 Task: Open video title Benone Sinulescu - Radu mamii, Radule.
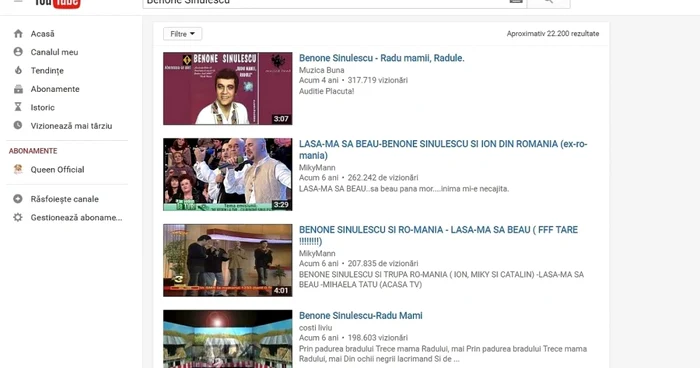point(382,58)
